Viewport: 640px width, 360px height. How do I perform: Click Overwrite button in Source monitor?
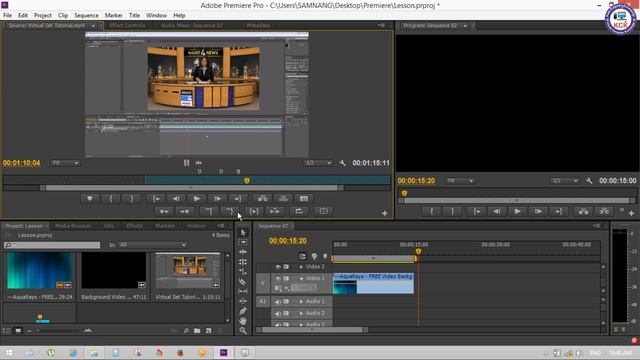[x=283, y=199]
